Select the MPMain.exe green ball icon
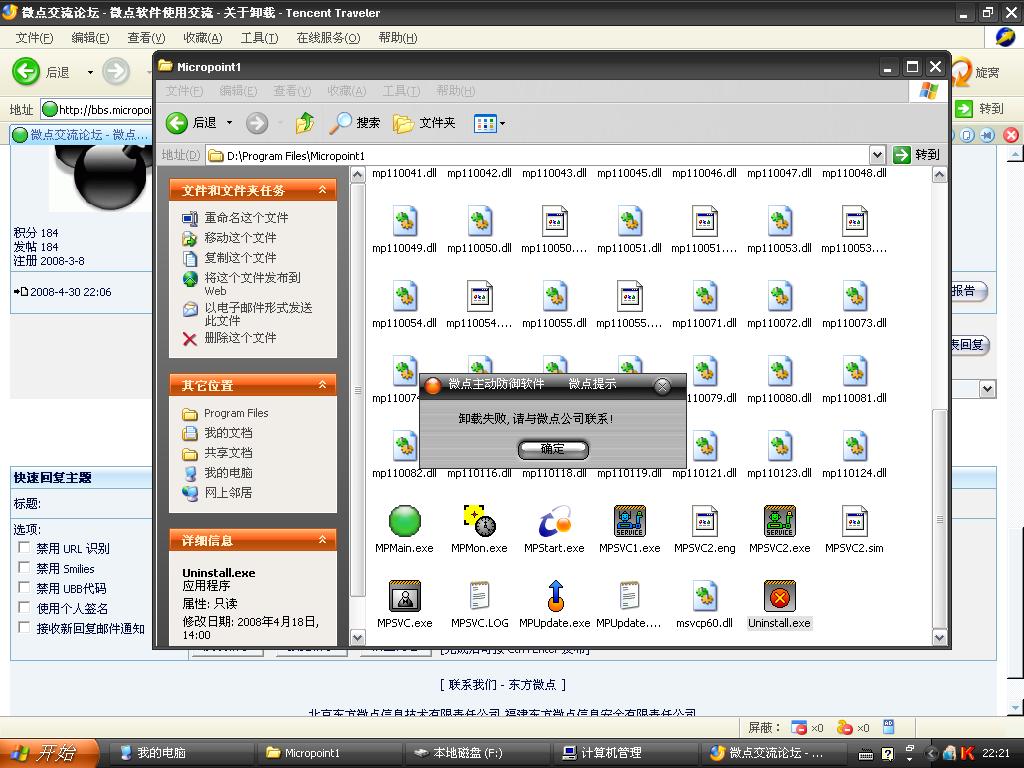Viewport: 1024px width, 768px height. 404,521
